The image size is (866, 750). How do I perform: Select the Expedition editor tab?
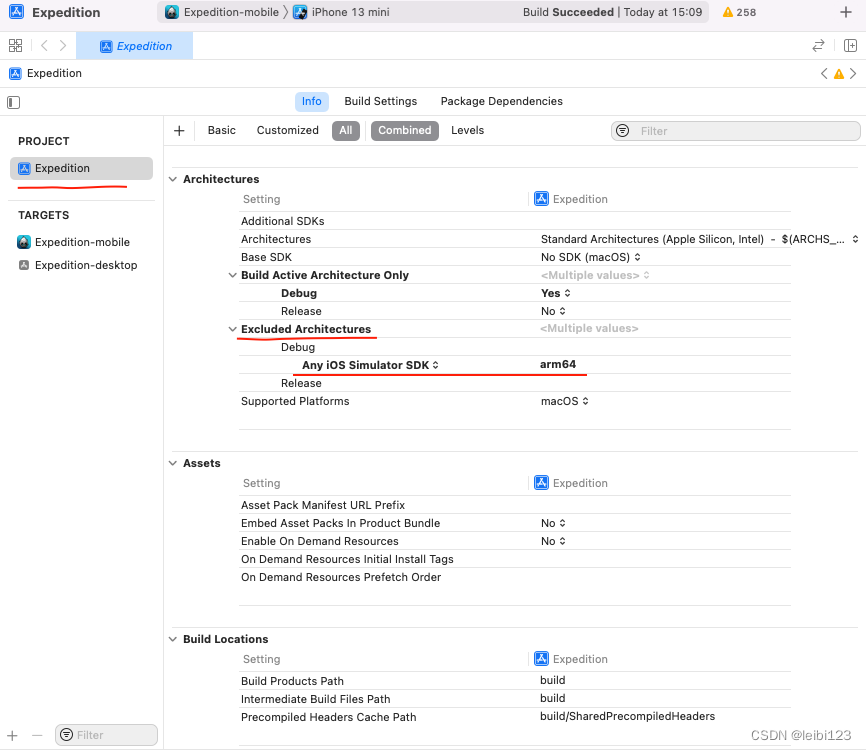[135, 46]
